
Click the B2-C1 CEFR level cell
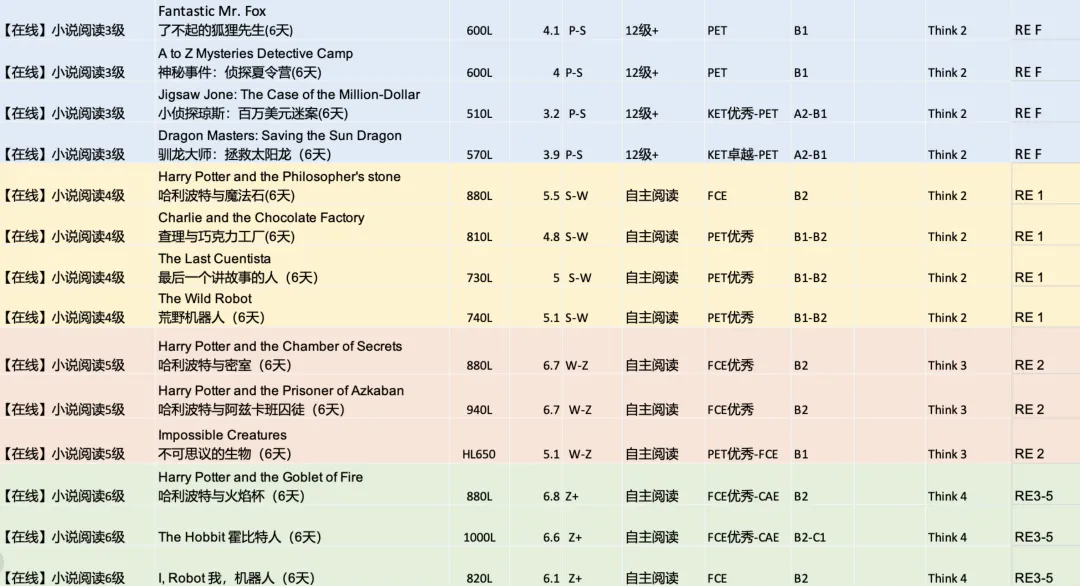pos(809,537)
